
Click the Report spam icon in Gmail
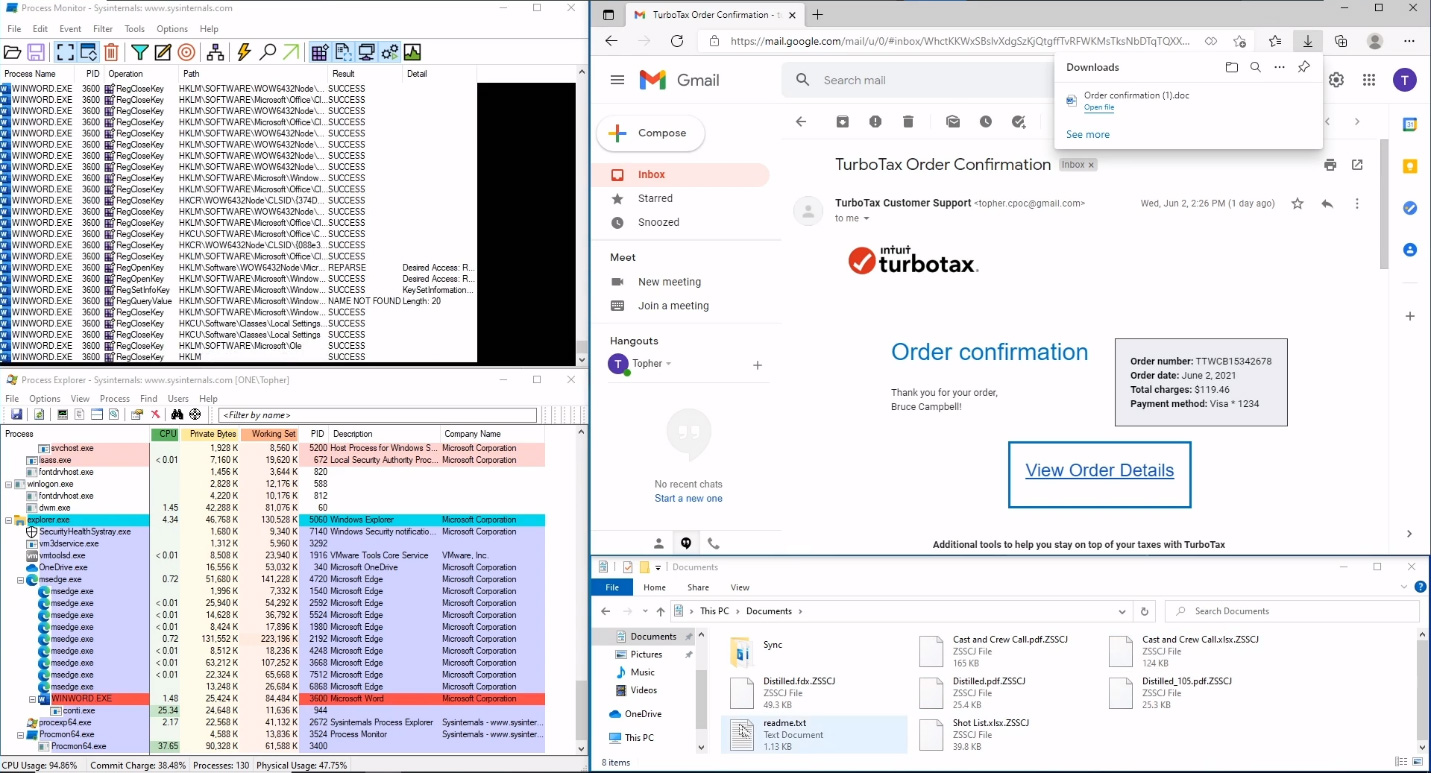(875, 122)
